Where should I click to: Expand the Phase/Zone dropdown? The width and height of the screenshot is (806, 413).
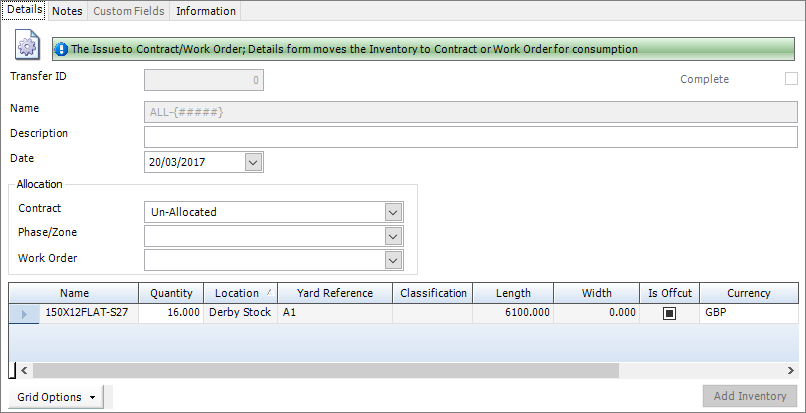[x=393, y=236]
